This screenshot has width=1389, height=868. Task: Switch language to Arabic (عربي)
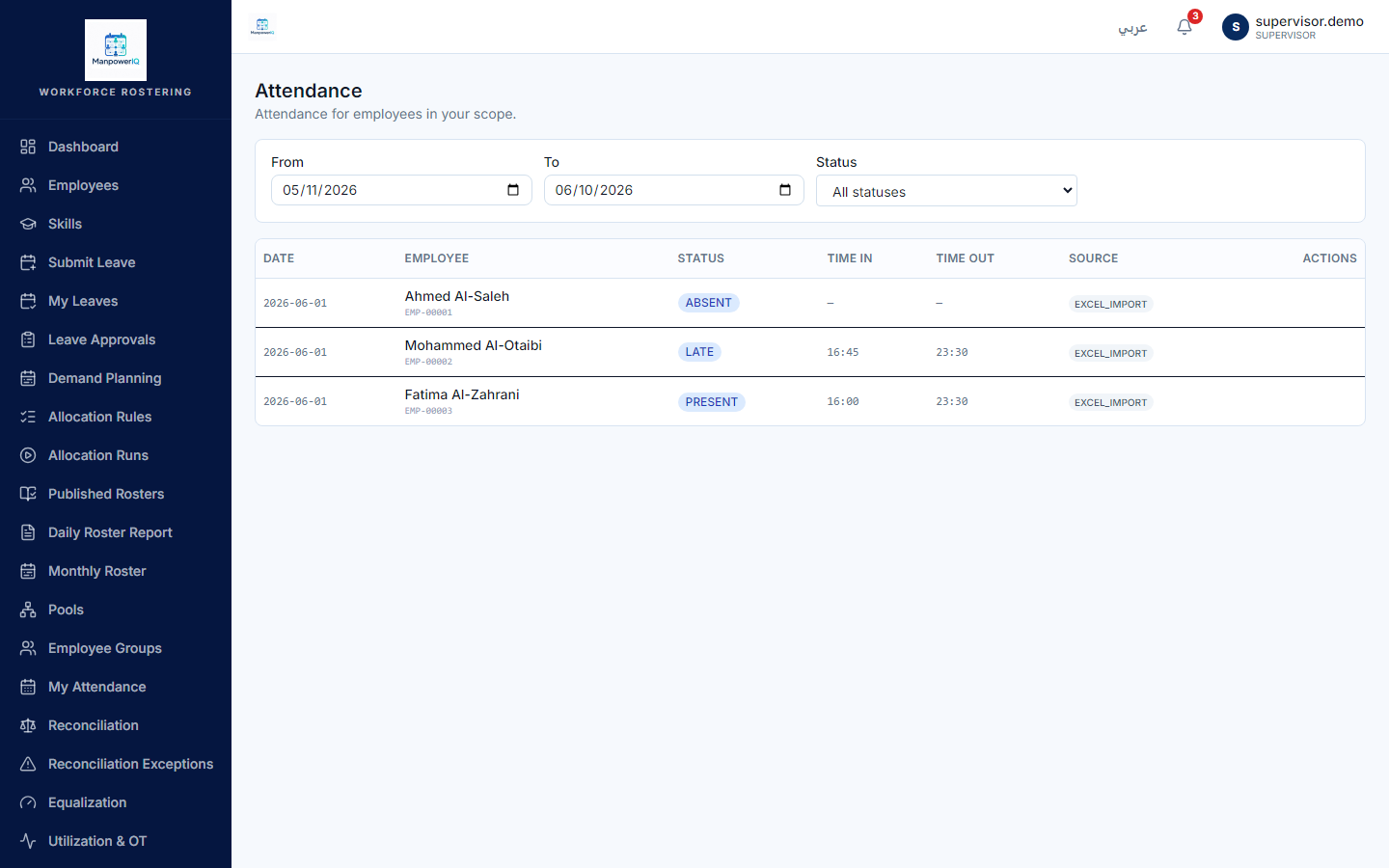click(x=1132, y=27)
